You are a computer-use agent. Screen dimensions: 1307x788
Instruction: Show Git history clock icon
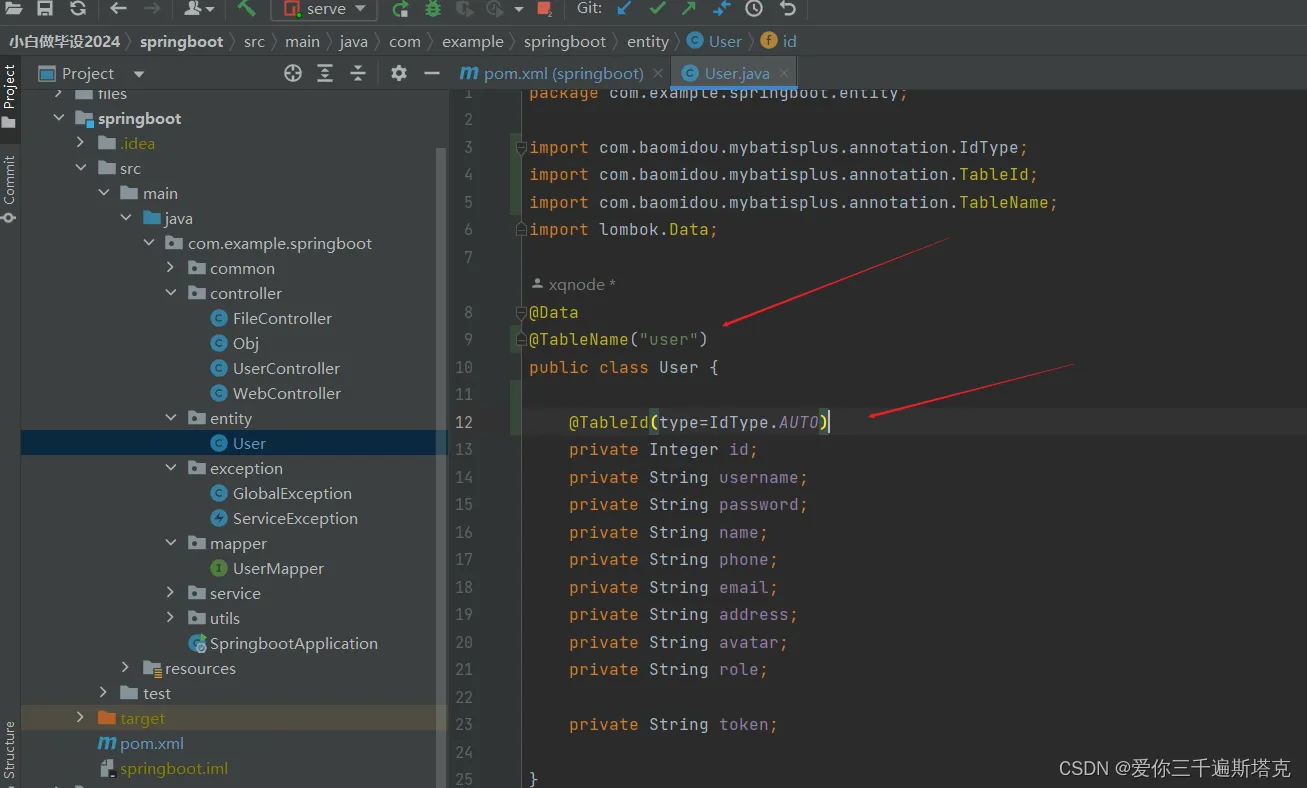[754, 8]
